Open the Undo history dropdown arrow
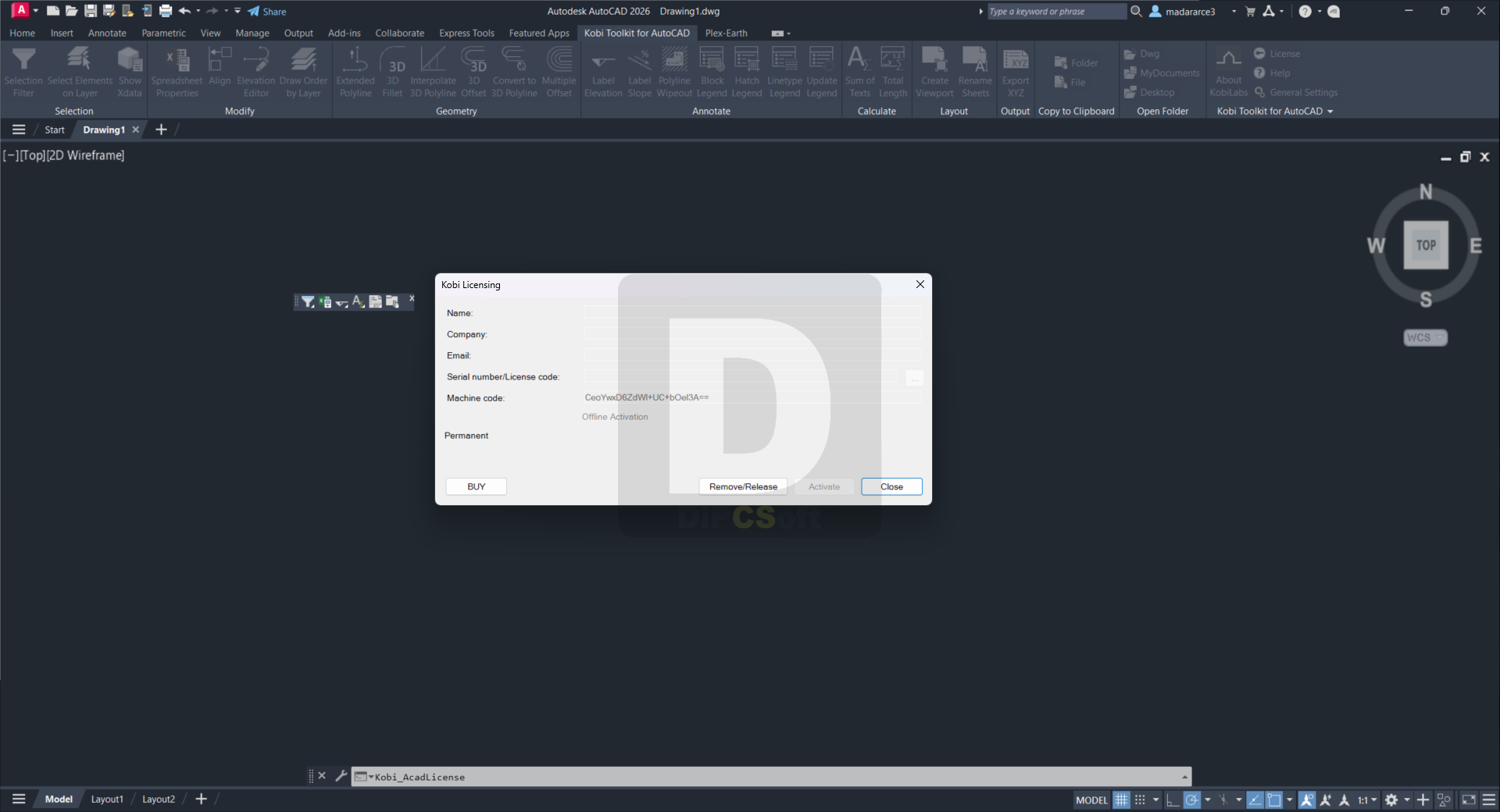The image size is (1500, 812). pos(198,11)
